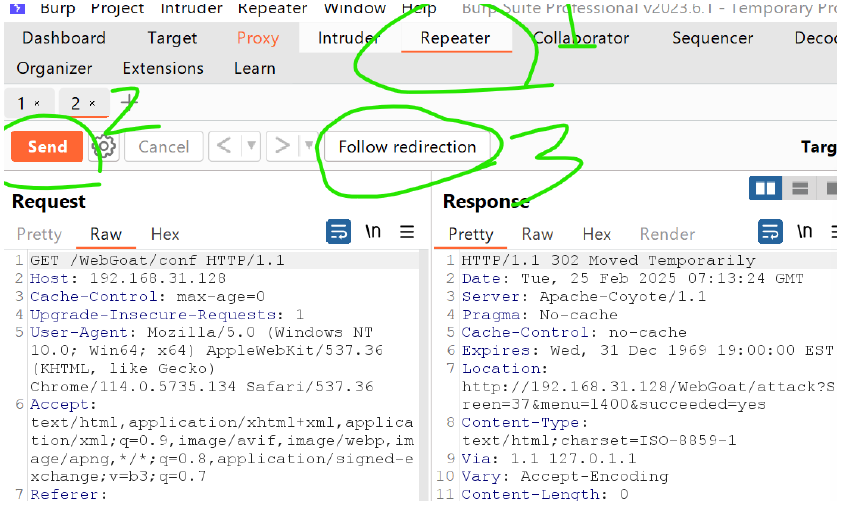Select top-bottom stacked layout icon

pos(800,188)
